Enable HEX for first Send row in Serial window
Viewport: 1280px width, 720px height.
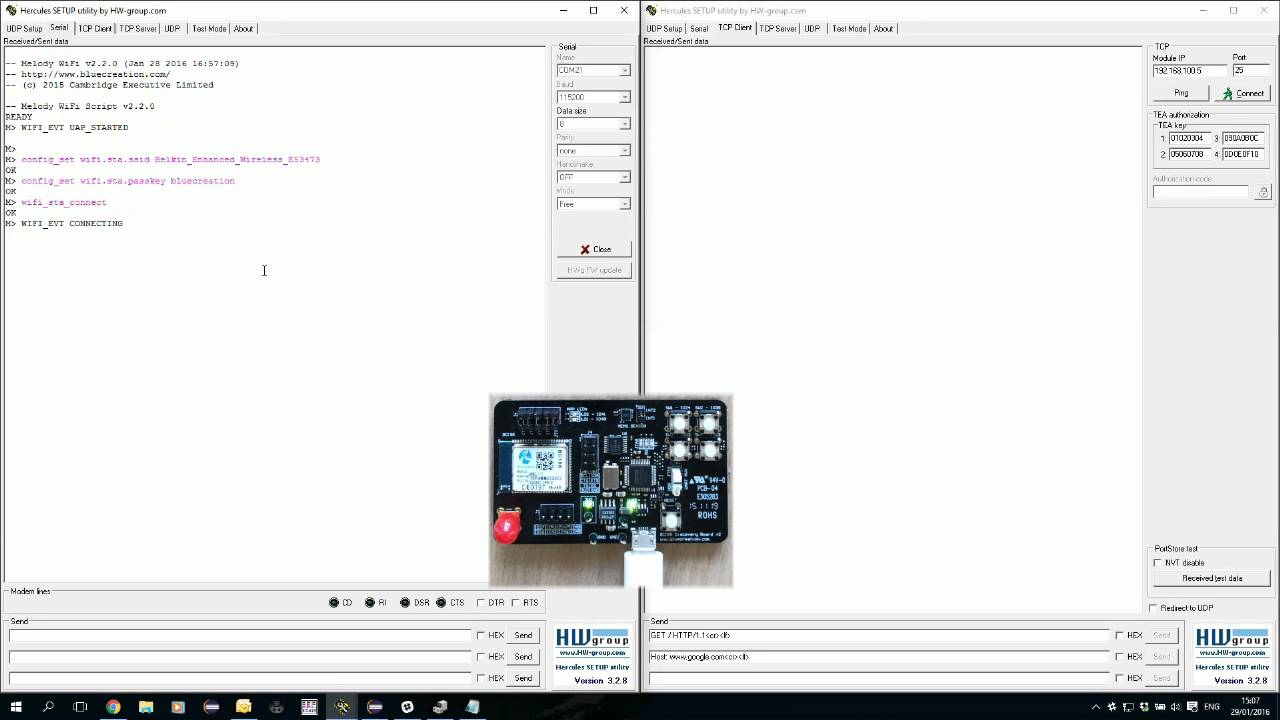point(481,635)
